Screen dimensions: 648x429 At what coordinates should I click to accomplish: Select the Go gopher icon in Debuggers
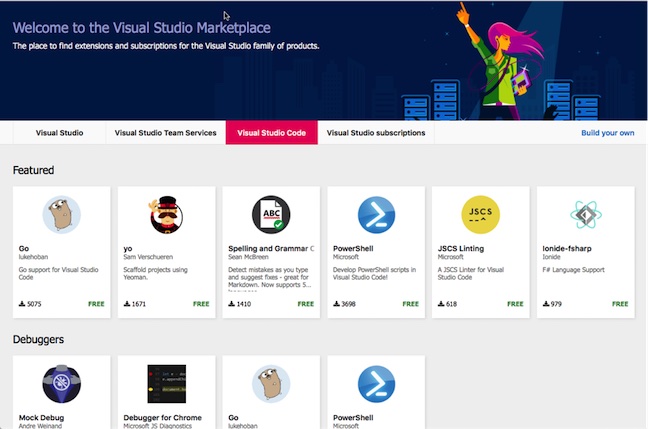point(271,384)
